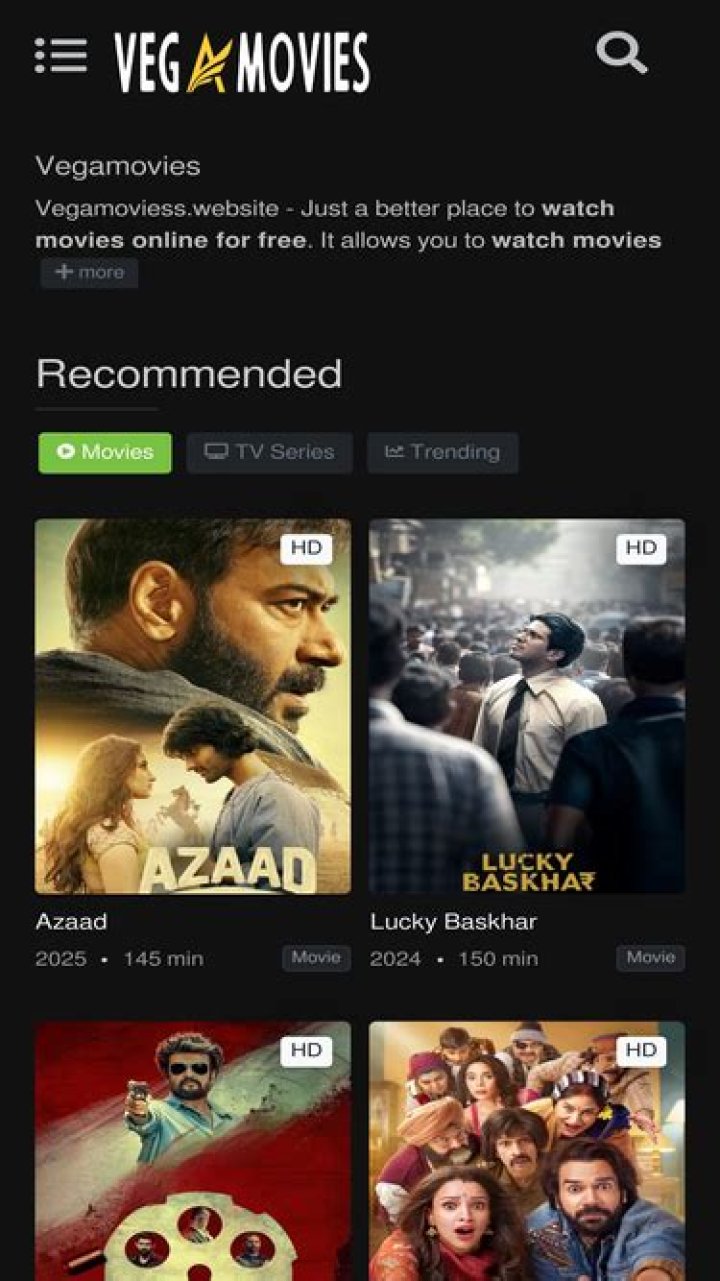Click the HD badge on the Azaad poster
This screenshot has height=1281, width=720.
306,547
